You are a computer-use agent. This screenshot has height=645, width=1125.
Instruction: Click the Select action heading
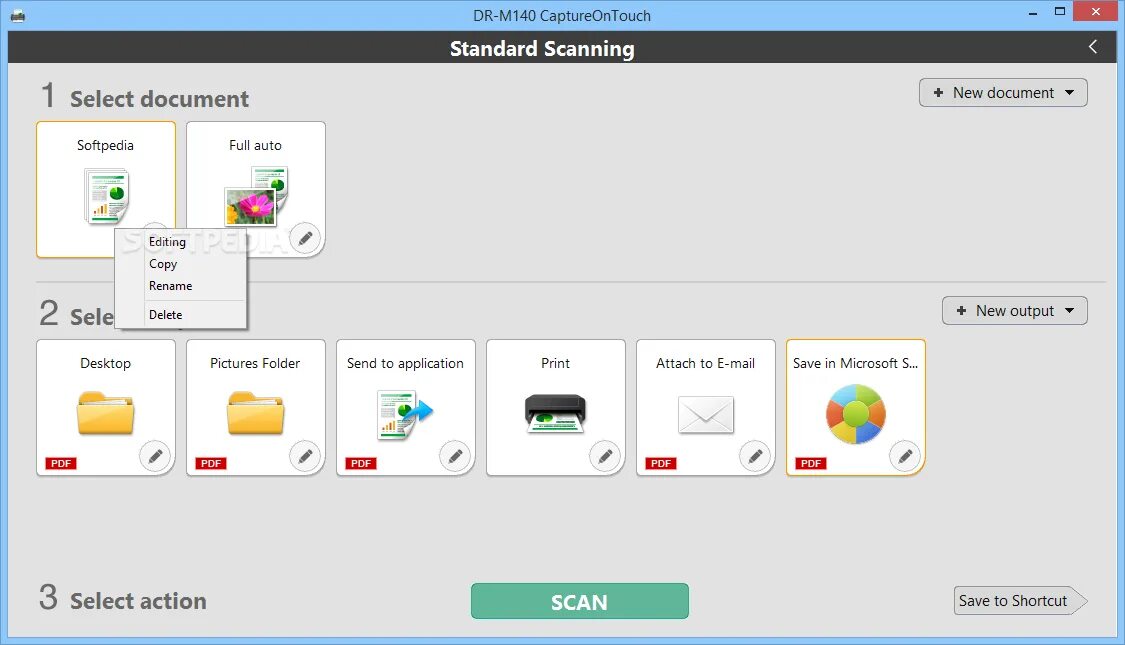[x=138, y=601]
